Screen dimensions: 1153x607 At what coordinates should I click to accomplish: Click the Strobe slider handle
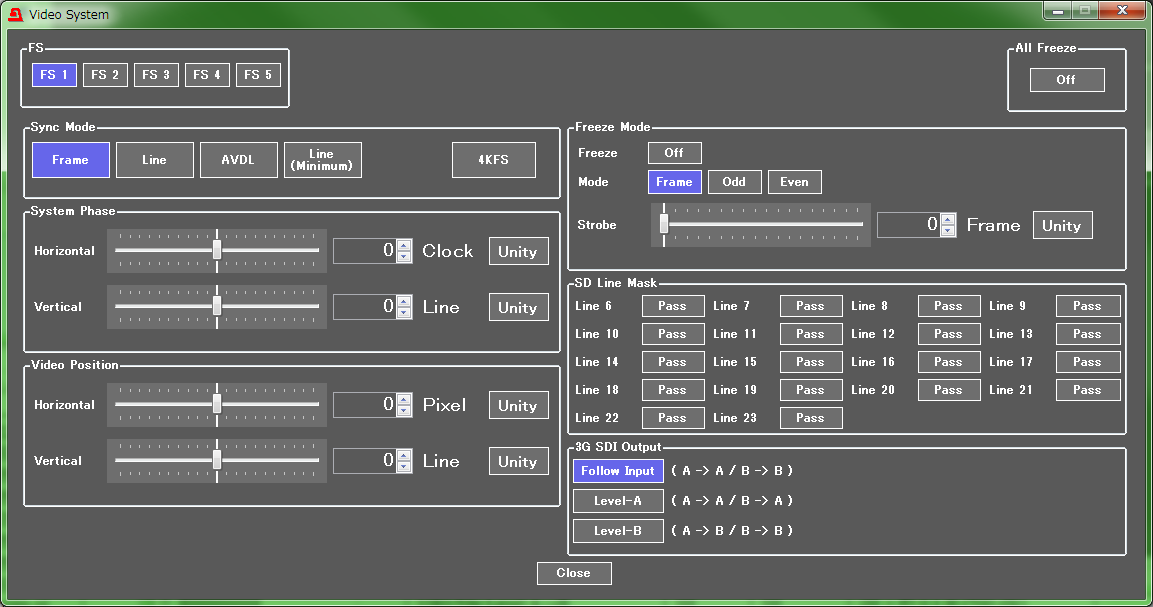coord(663,225)
